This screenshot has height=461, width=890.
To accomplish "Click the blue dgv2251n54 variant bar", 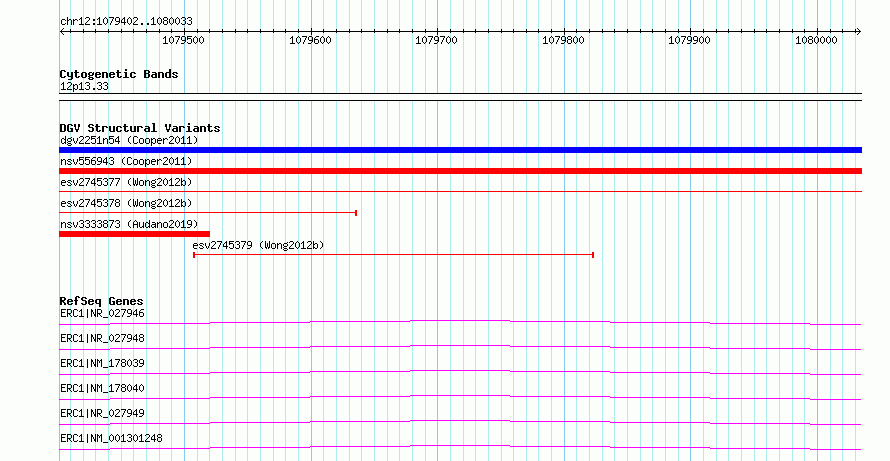I will [460, 150].
